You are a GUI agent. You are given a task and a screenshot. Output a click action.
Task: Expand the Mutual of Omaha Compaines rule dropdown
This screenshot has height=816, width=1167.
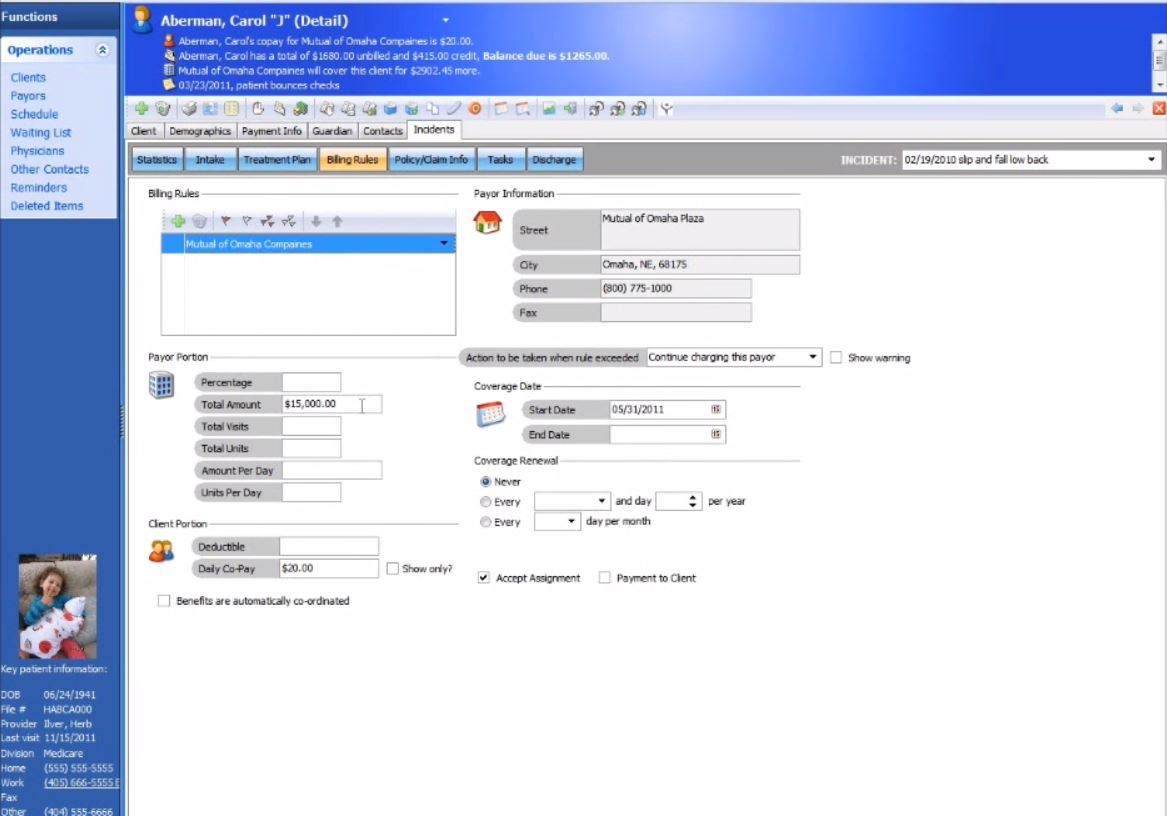pyautogui.click(x=442, y=243)
